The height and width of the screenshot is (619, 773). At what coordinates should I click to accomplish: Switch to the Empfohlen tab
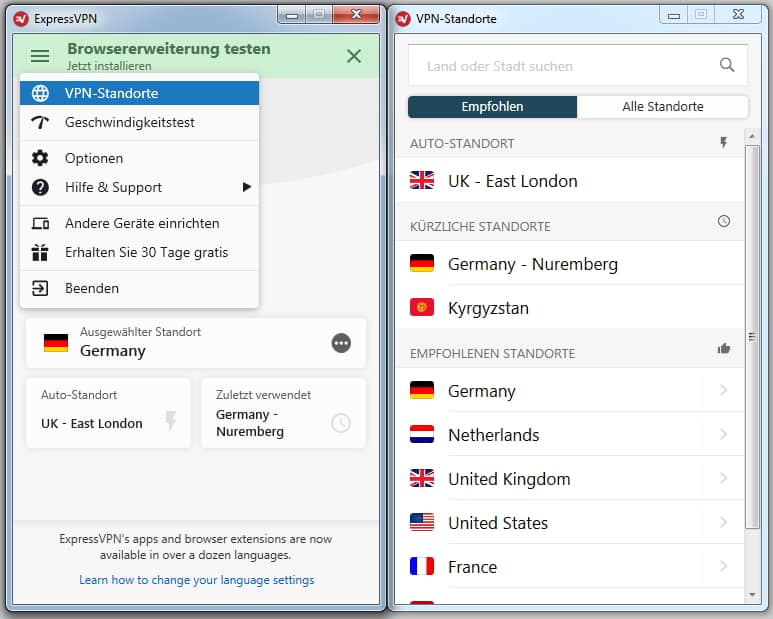click(x=492, y=106)
